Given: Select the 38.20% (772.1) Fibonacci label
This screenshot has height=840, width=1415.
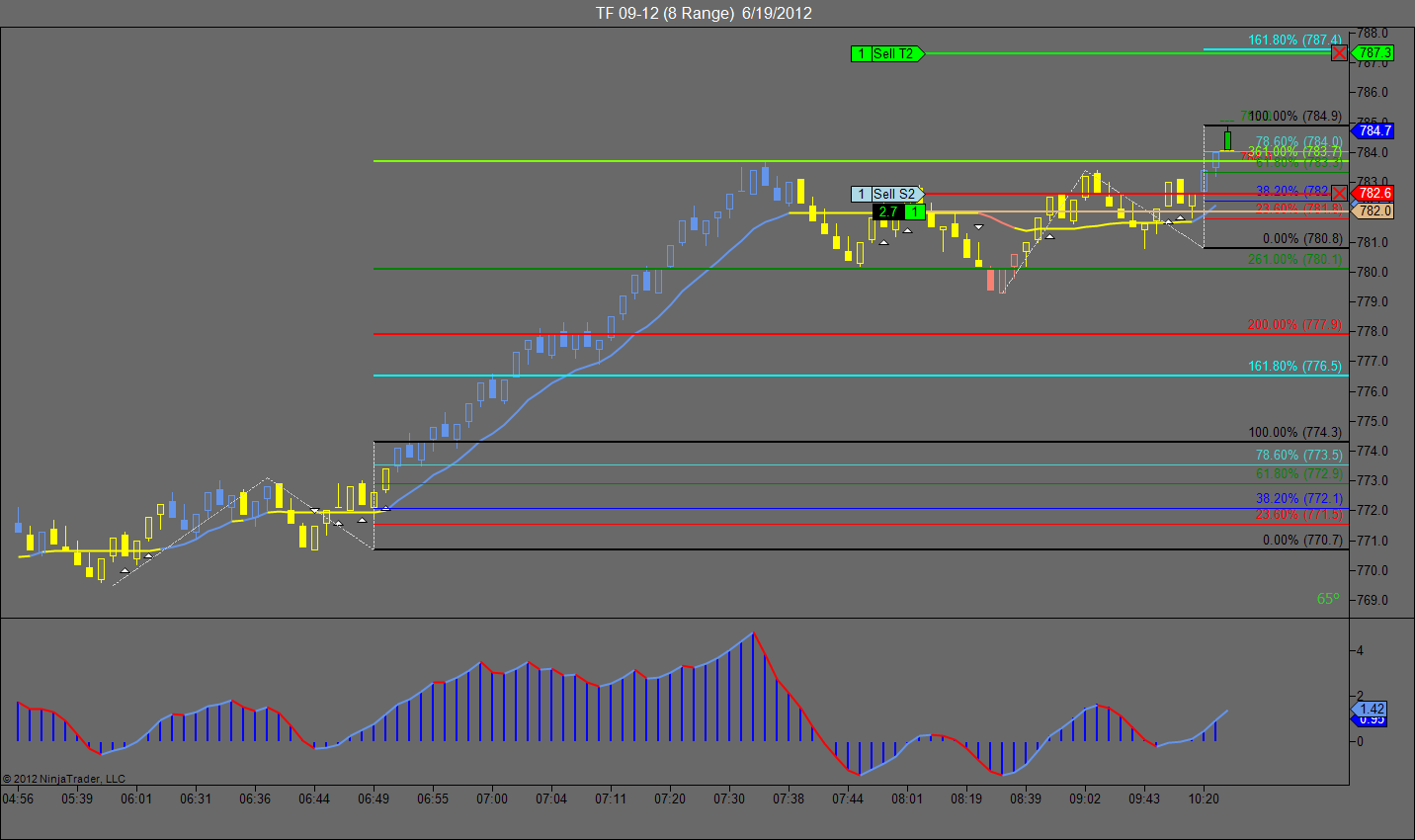Looking at the screenshot, I should (x=1298, y=498).
